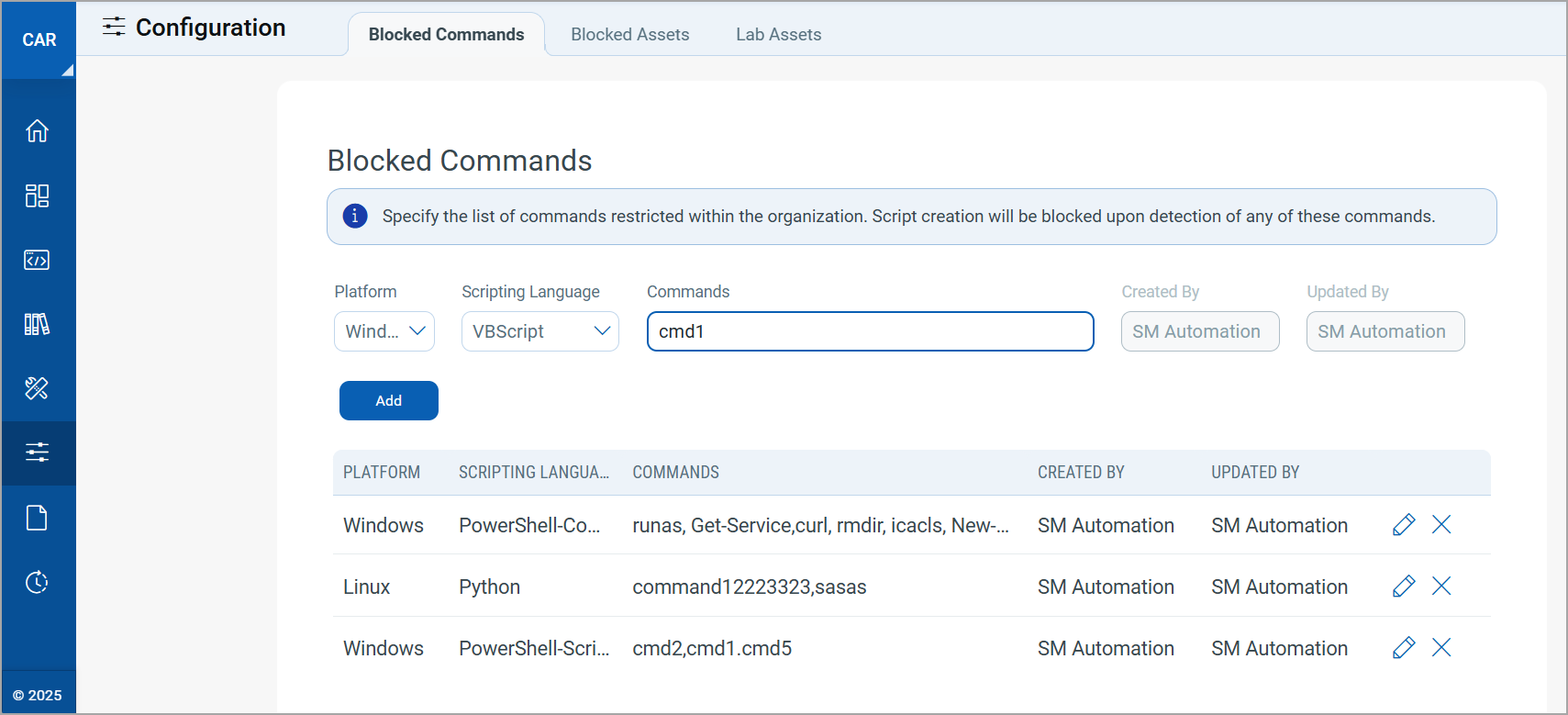Edit the PowerShell-Co... commands row

tap(1403, 525)
